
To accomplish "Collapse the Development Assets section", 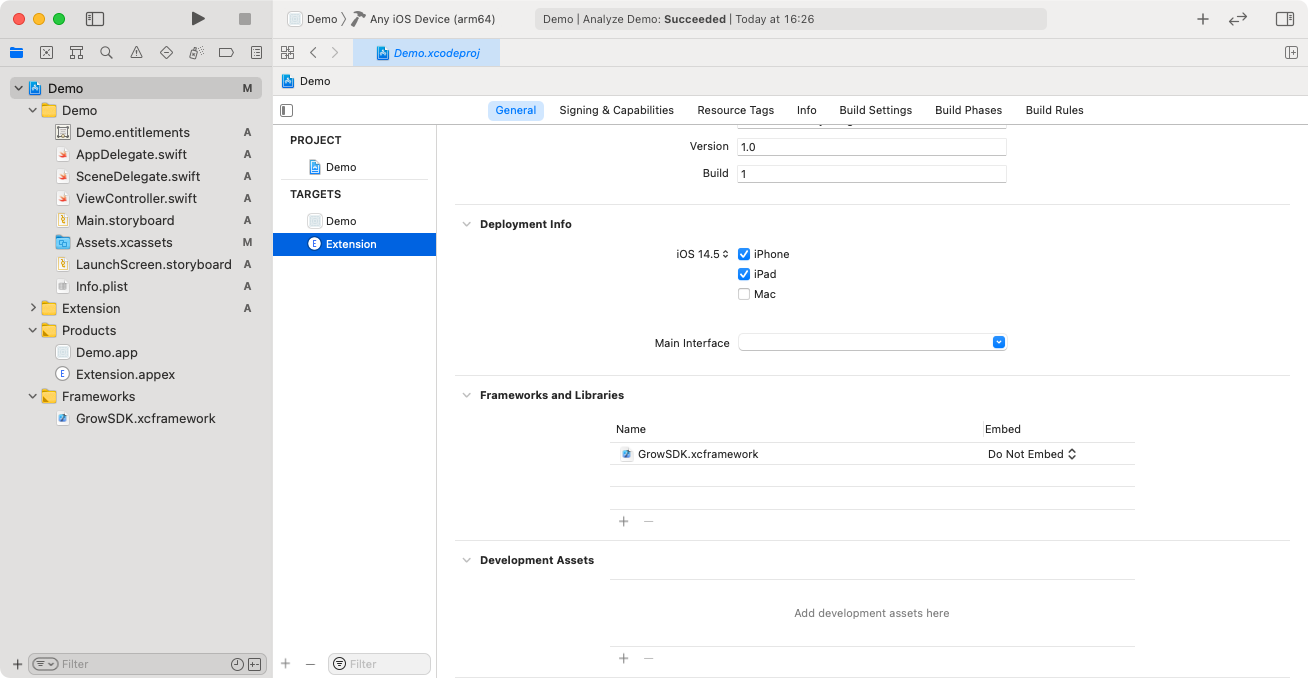I will pos(466,560).
